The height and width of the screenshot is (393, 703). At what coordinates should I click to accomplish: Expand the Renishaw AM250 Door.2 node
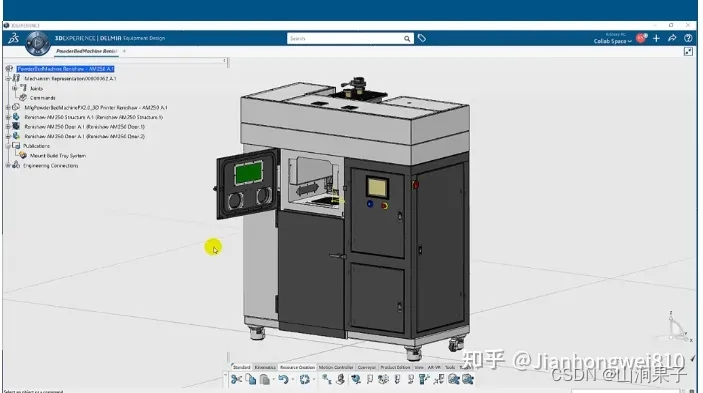(x=8, y=136)
